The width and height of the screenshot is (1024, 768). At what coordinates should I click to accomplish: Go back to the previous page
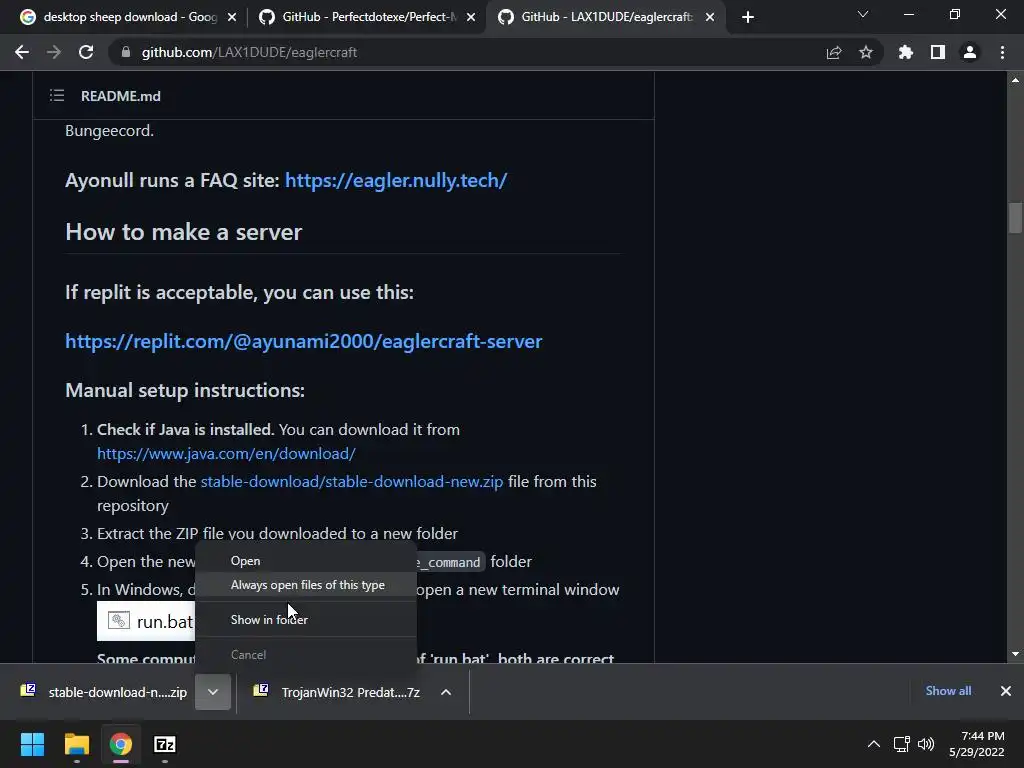pos(22,52)
